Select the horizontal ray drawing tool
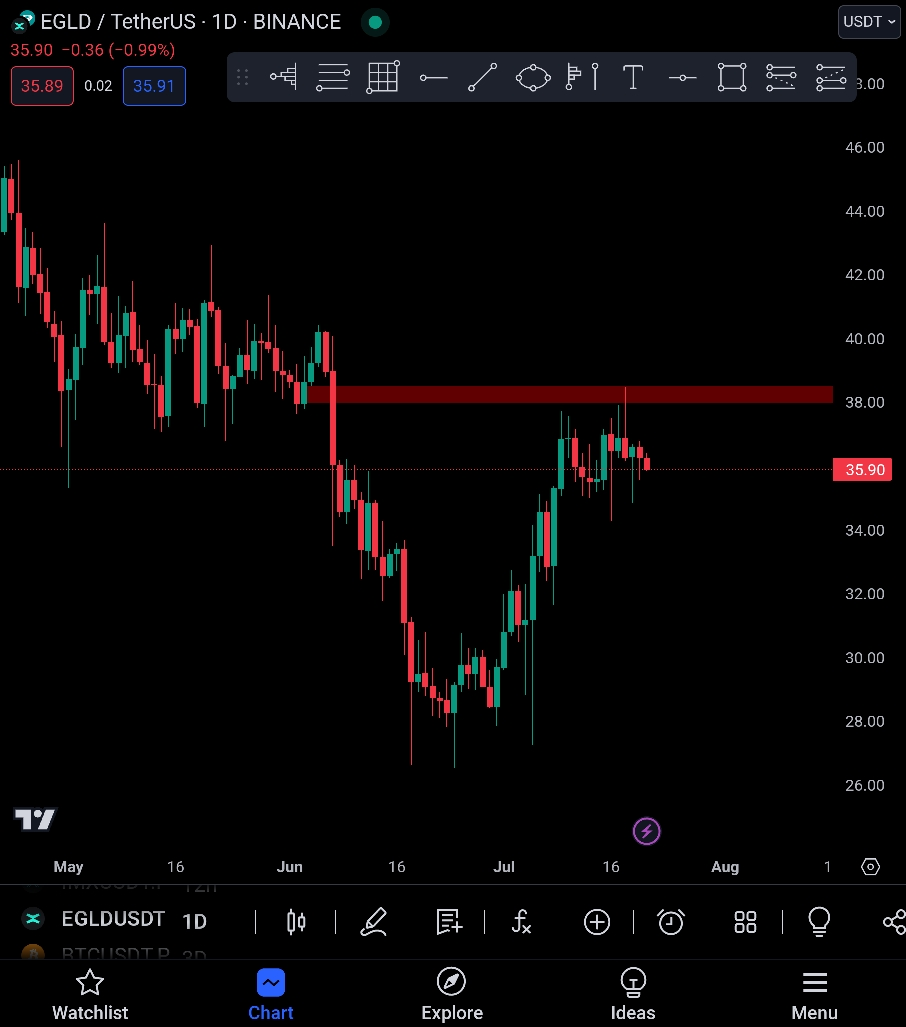The height and width of the screenshot is (1027, 906). tap(433, 78)
